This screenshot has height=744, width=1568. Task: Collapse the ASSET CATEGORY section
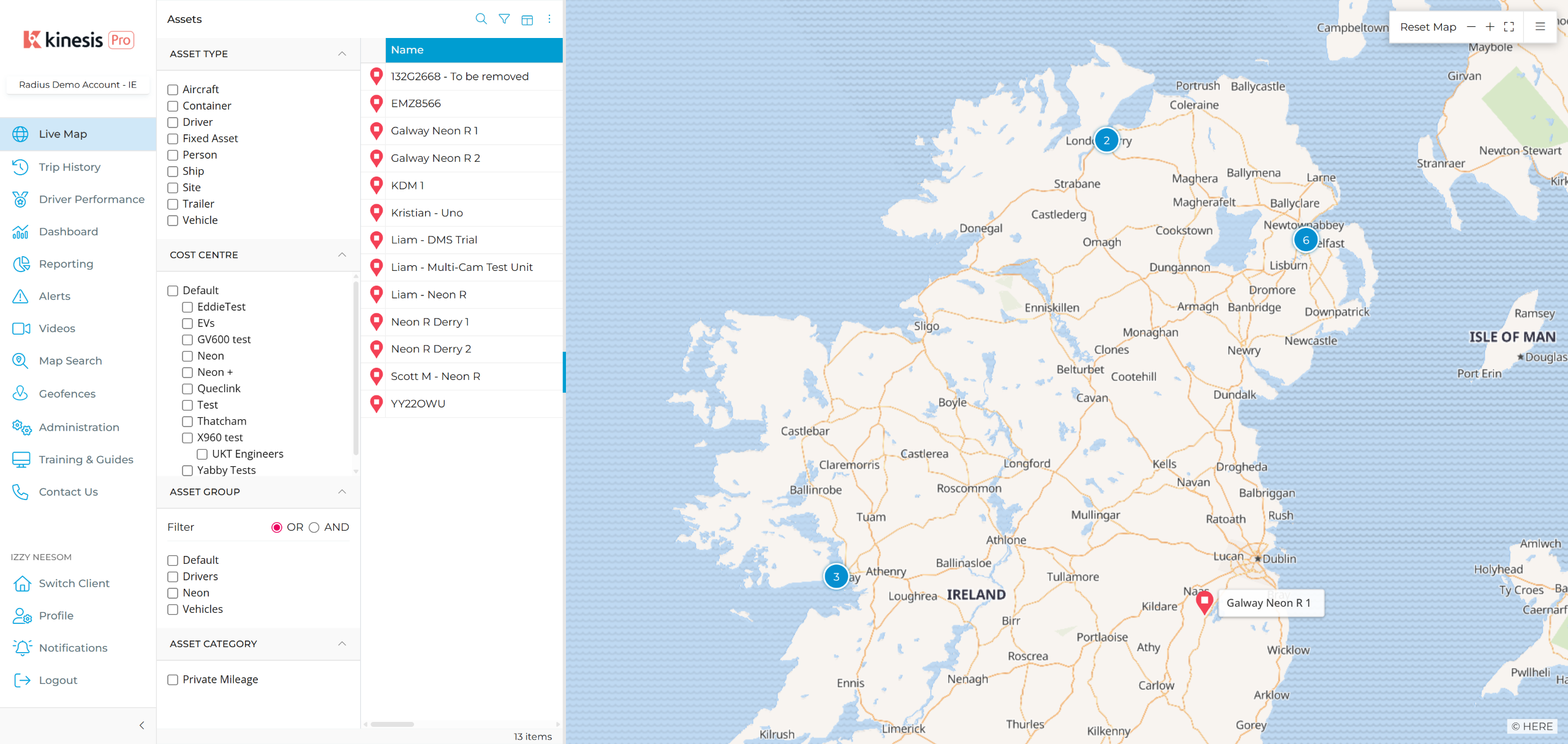coord(342,644)
